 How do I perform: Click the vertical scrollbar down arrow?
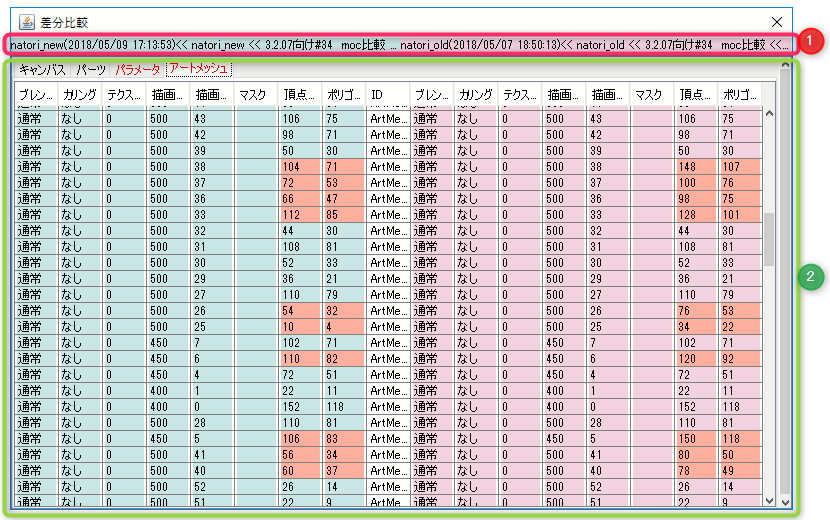pyautogui.click(x=769, y=500)
